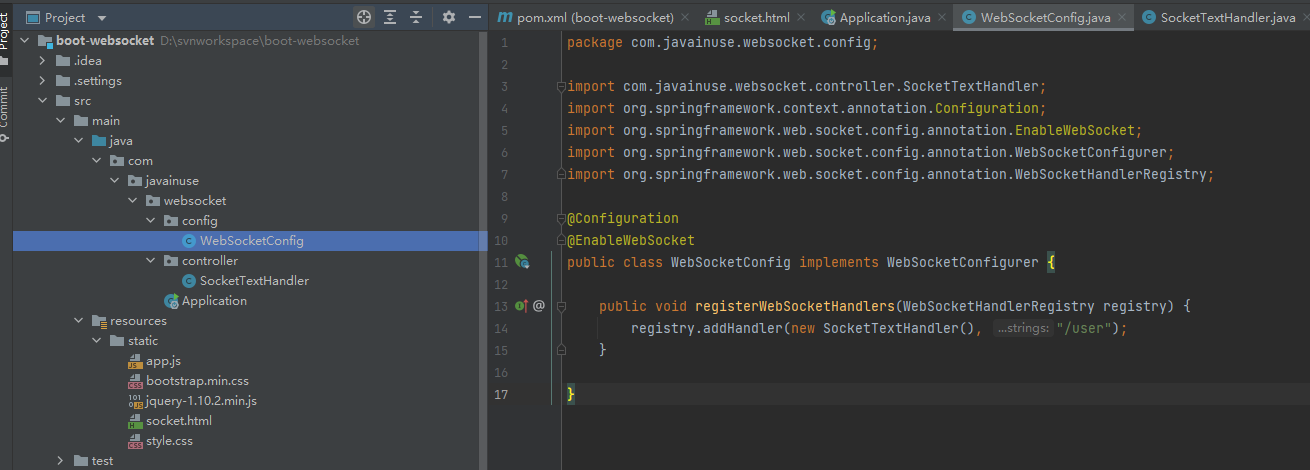Expand the test folder
The width and height of the screenshot is (1310, 470).
[60, 461]
